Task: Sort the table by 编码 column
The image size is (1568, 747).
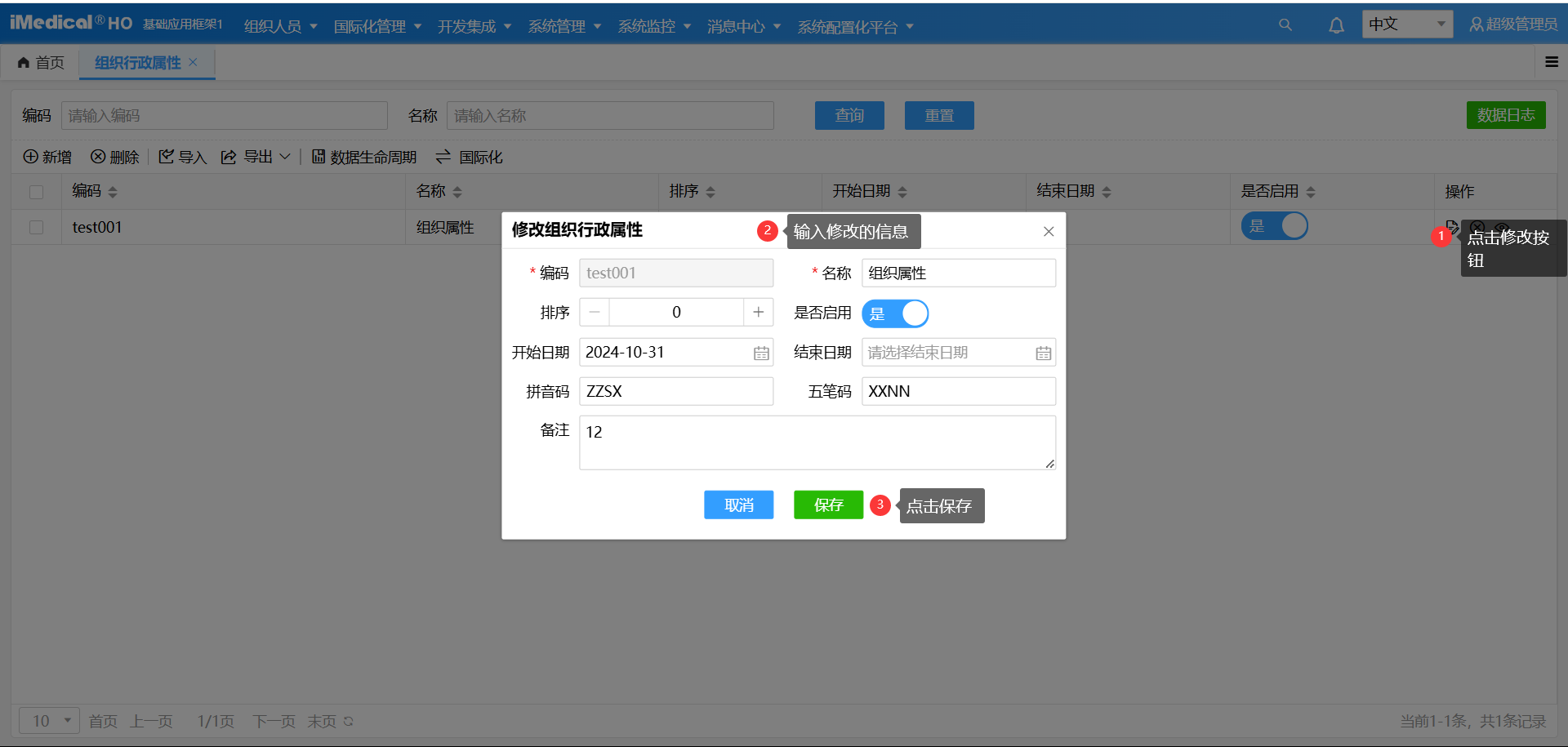Action: [113, 192]
